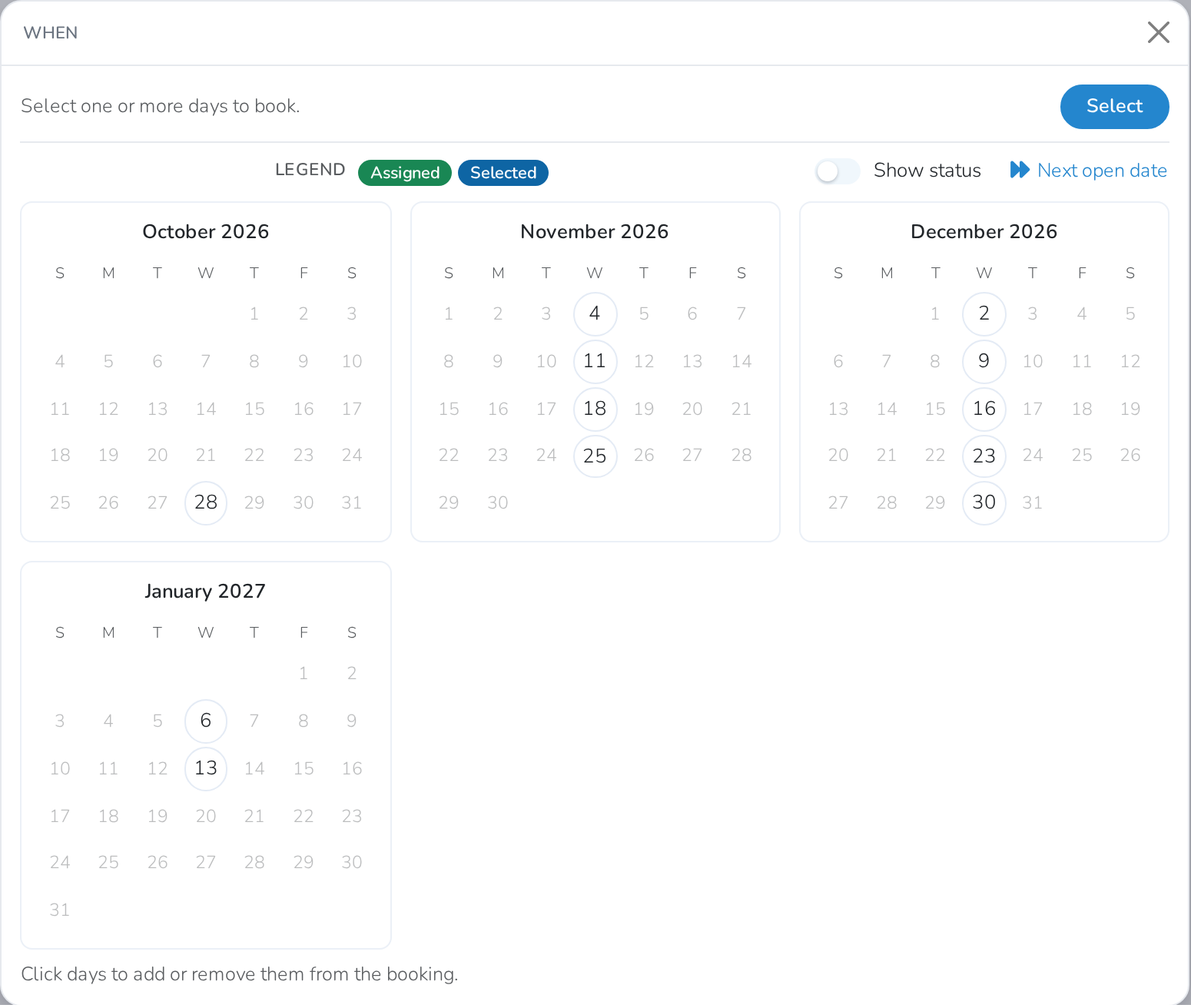
Task: Click disabled day 30 in November 2026
Action: tap(498, 503)
